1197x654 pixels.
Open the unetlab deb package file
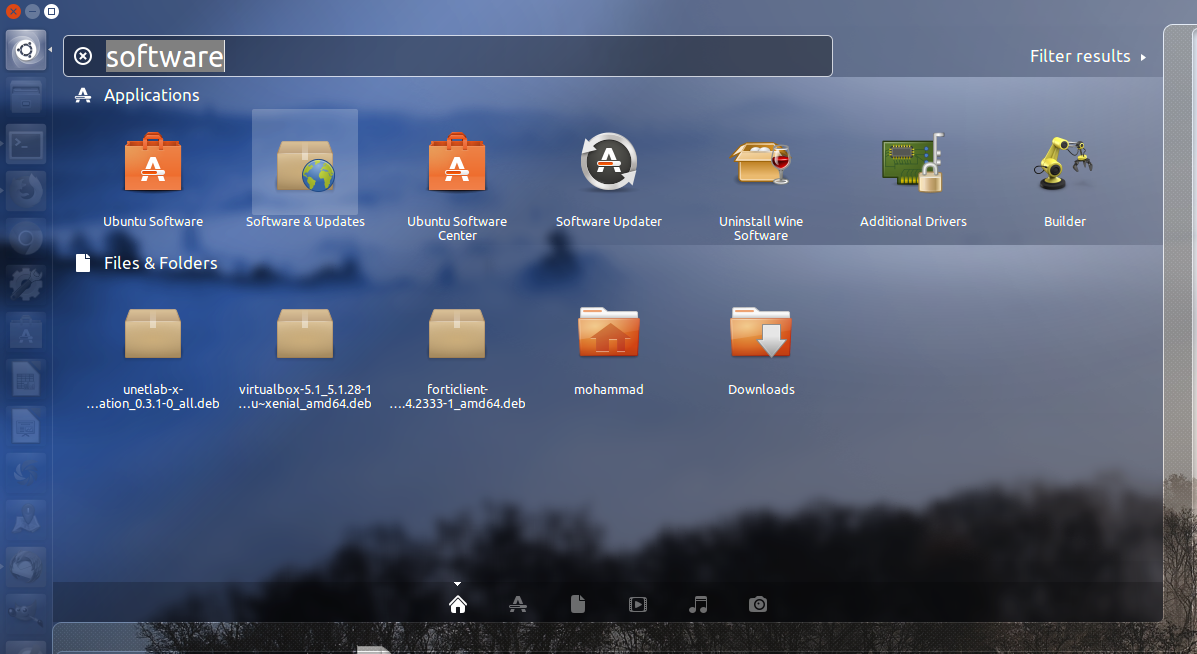(153, 333)
